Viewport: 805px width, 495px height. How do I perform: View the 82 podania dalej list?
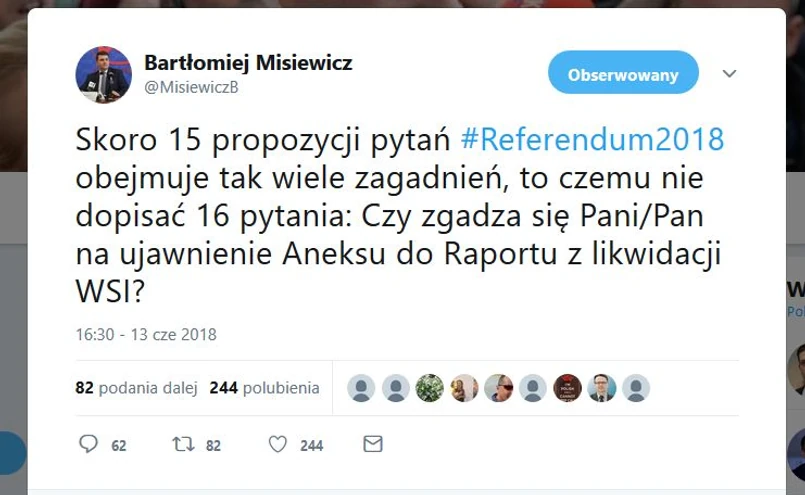137,388
